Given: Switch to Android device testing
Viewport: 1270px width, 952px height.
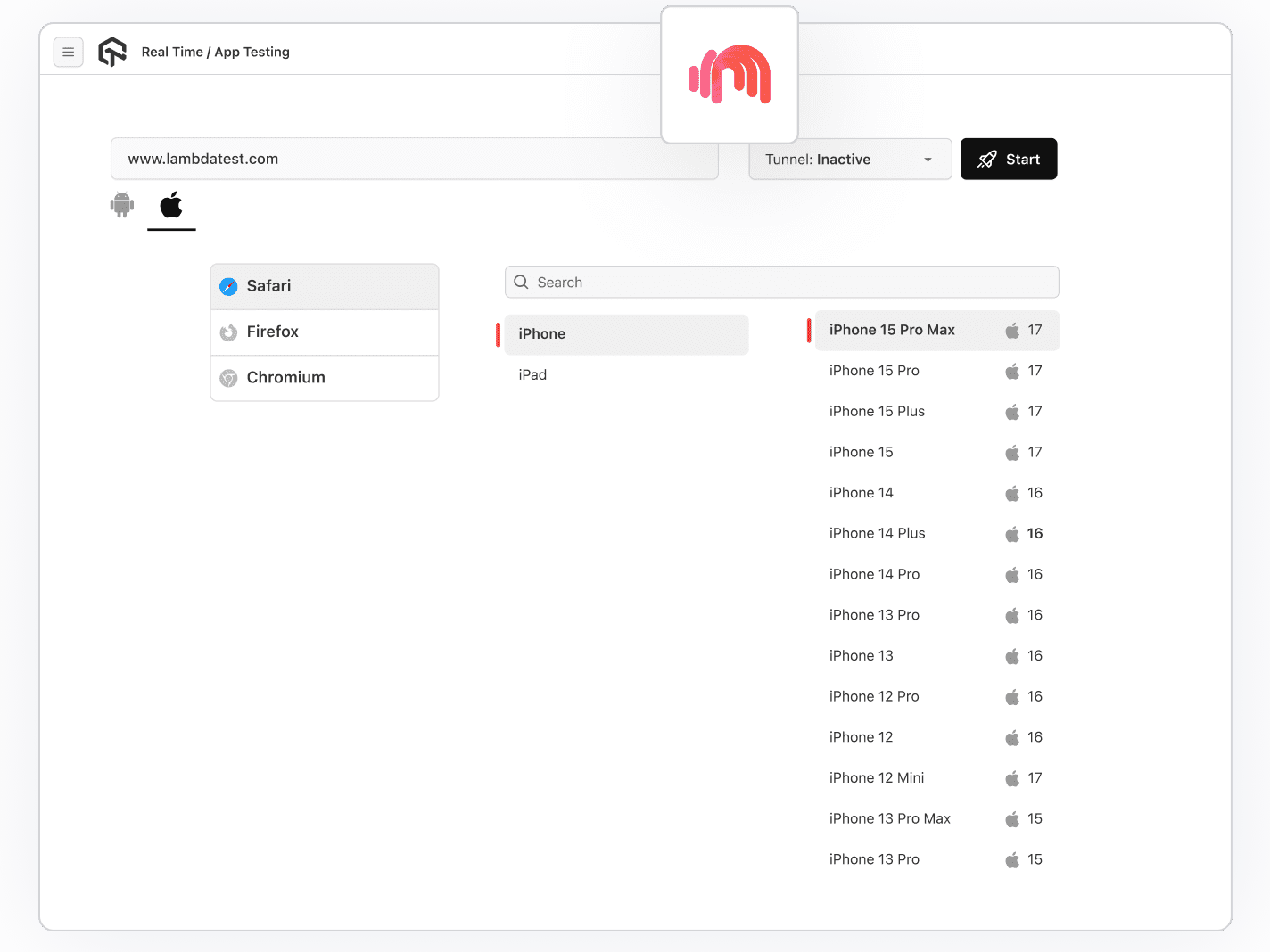Looking at the screenshot, I should [121, 206].
